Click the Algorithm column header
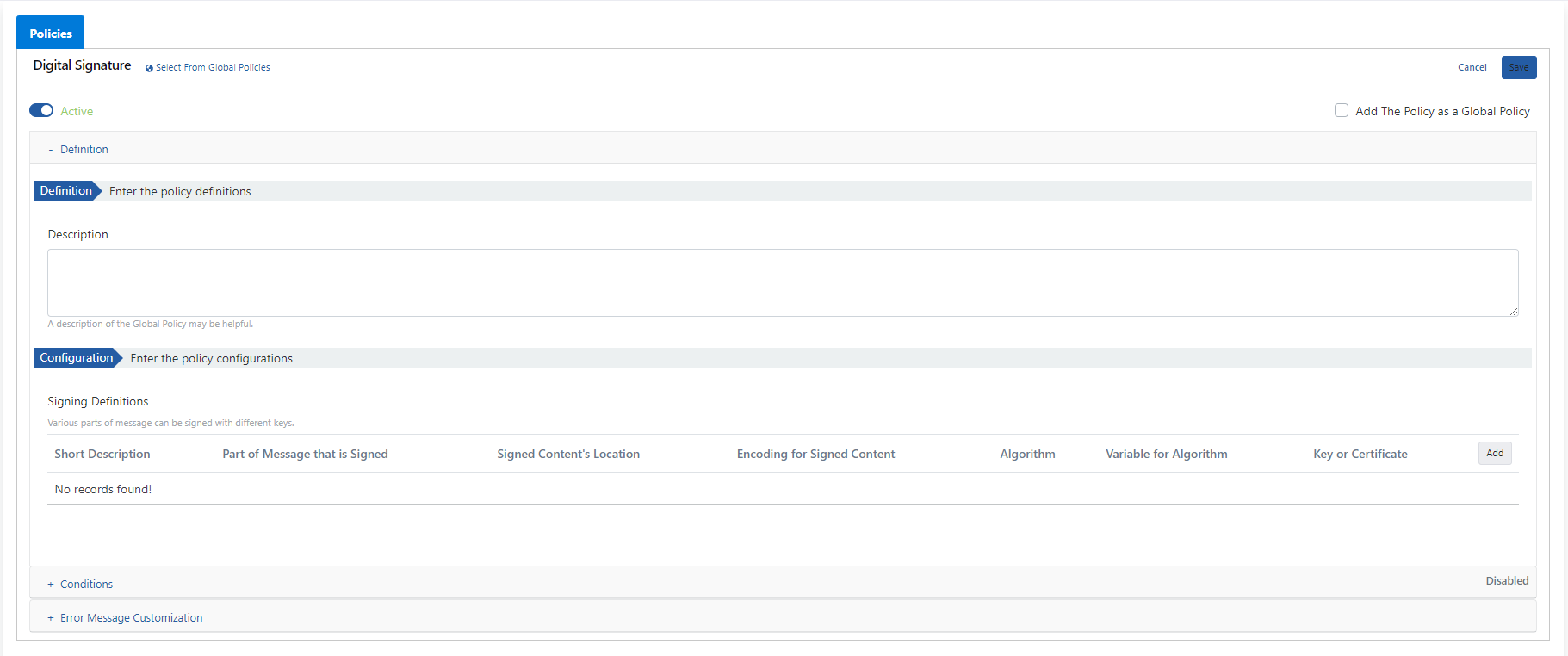 click(1027, 454)
